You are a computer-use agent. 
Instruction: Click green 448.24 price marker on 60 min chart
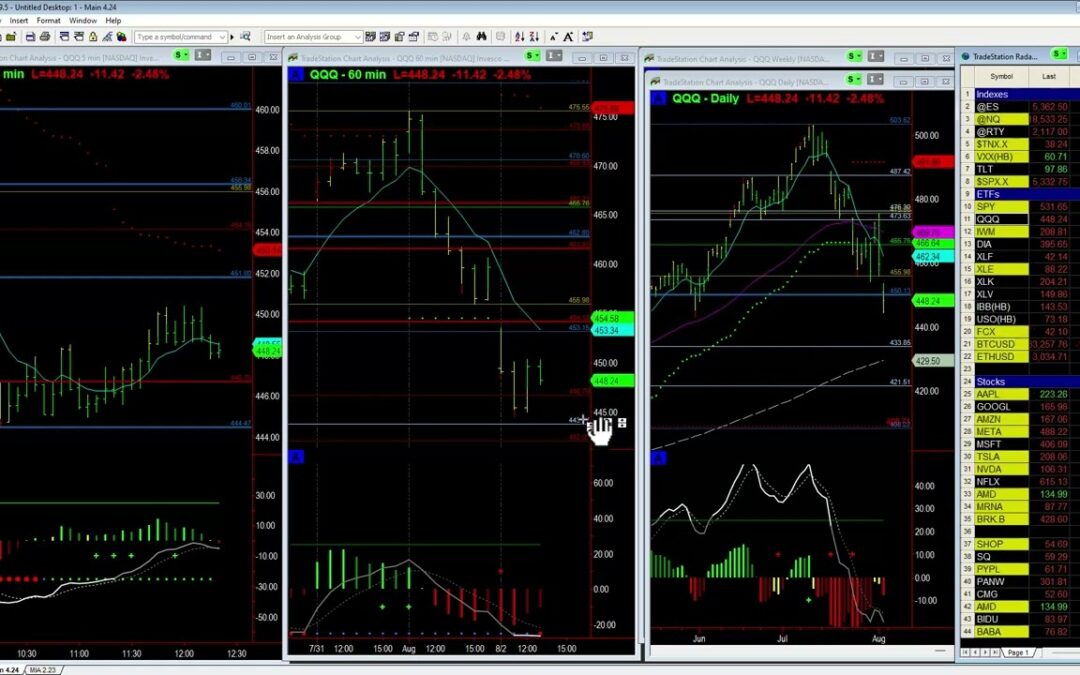612,381
